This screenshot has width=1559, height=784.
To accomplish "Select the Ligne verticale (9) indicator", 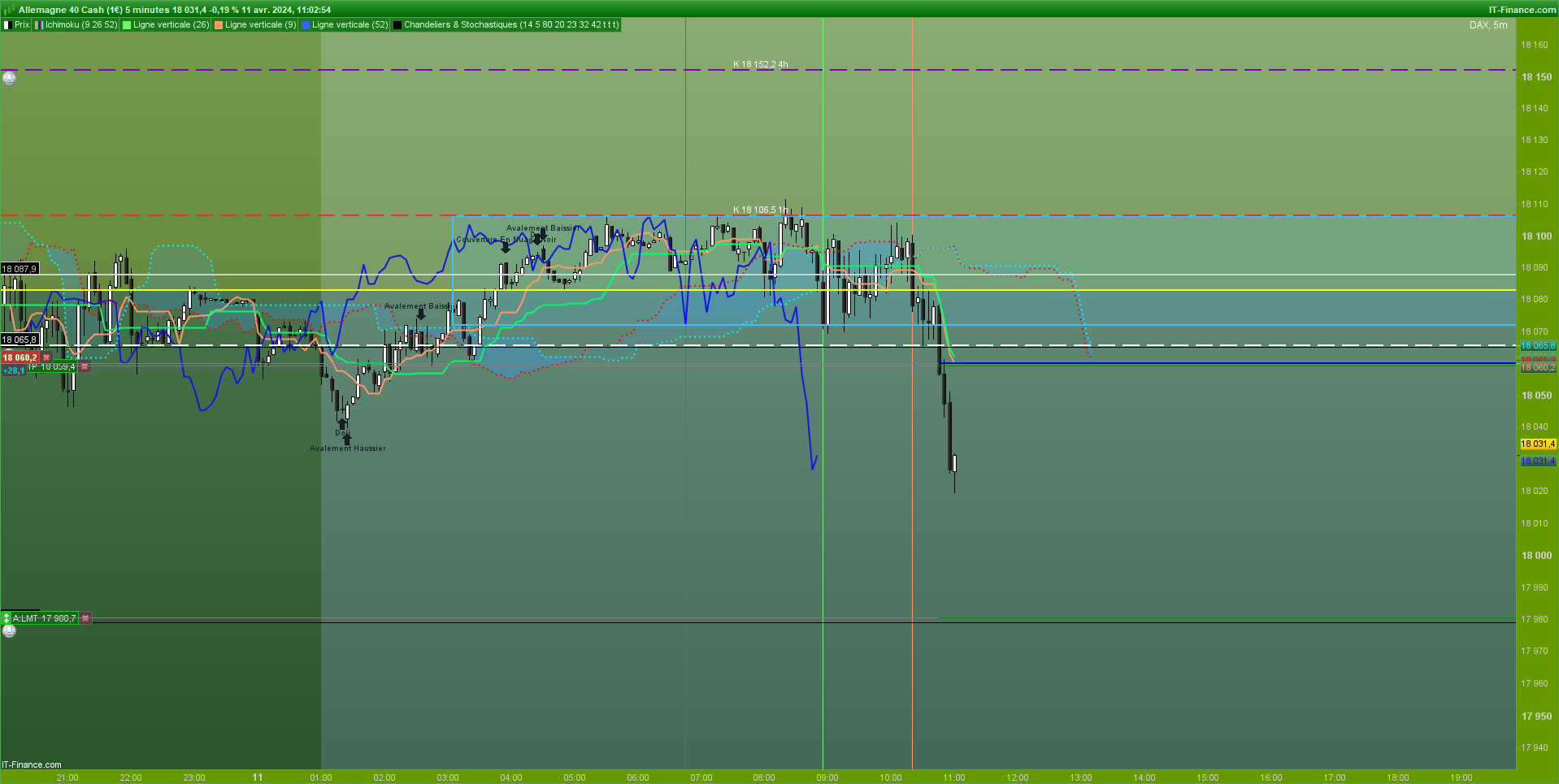I will coord(255,24).
